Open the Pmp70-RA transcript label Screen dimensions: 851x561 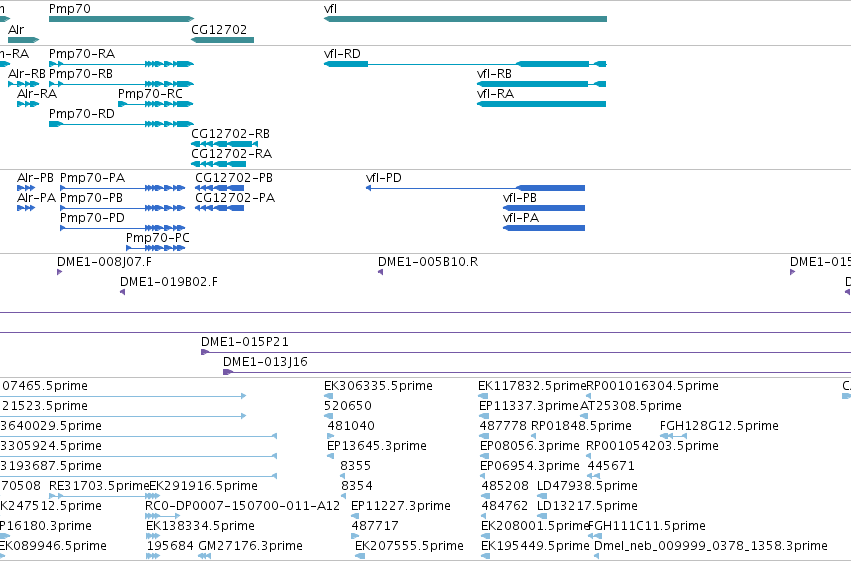(x=82, y=54)
